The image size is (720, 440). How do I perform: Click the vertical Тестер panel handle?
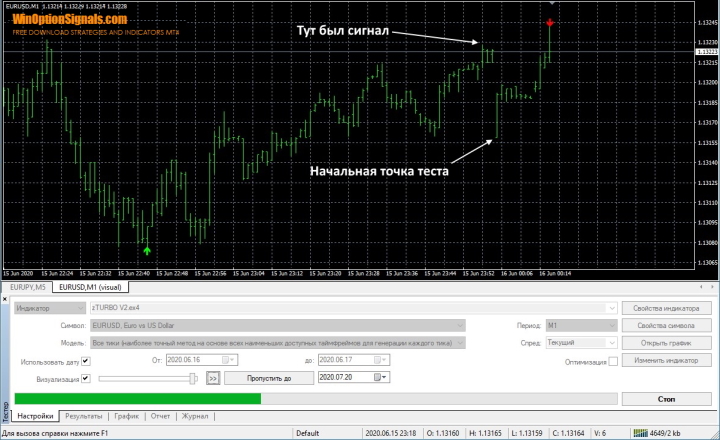(4, 412)
